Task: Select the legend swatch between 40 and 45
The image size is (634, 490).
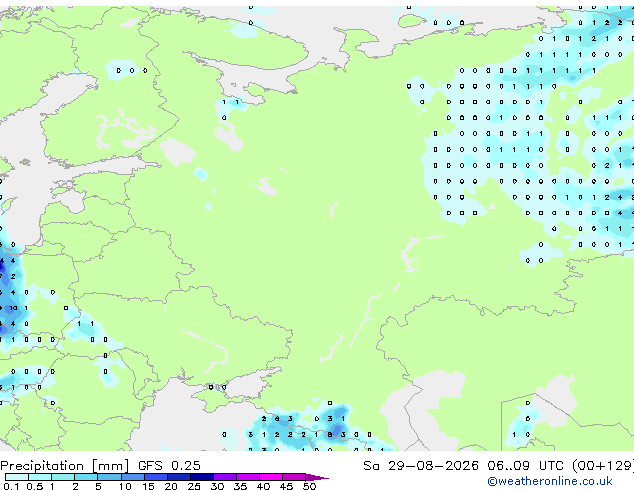Action: pos(271,477)
